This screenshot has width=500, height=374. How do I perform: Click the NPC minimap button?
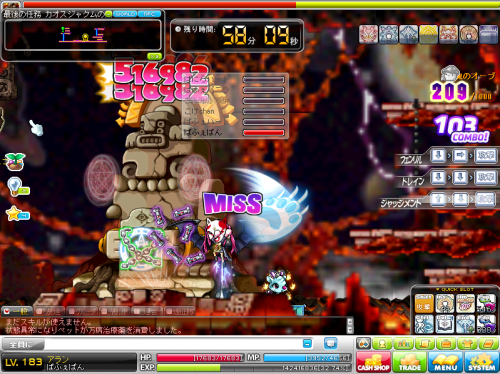tap(149, 14)
